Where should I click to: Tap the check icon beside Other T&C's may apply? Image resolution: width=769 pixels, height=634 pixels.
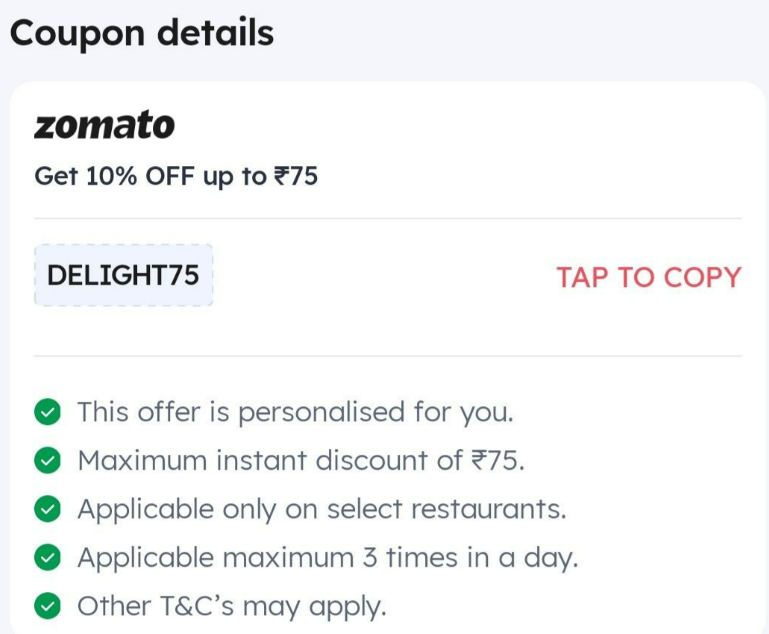pyautogui.click(x=48, y=606)
